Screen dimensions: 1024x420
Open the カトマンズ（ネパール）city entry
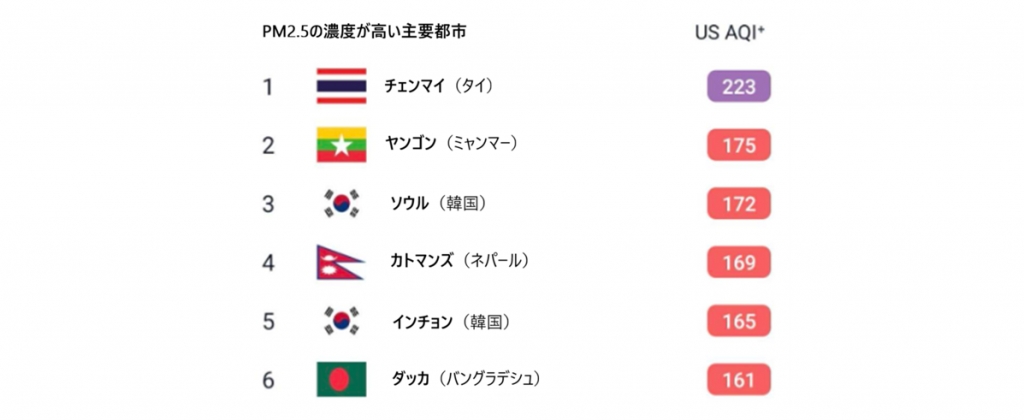459,262
